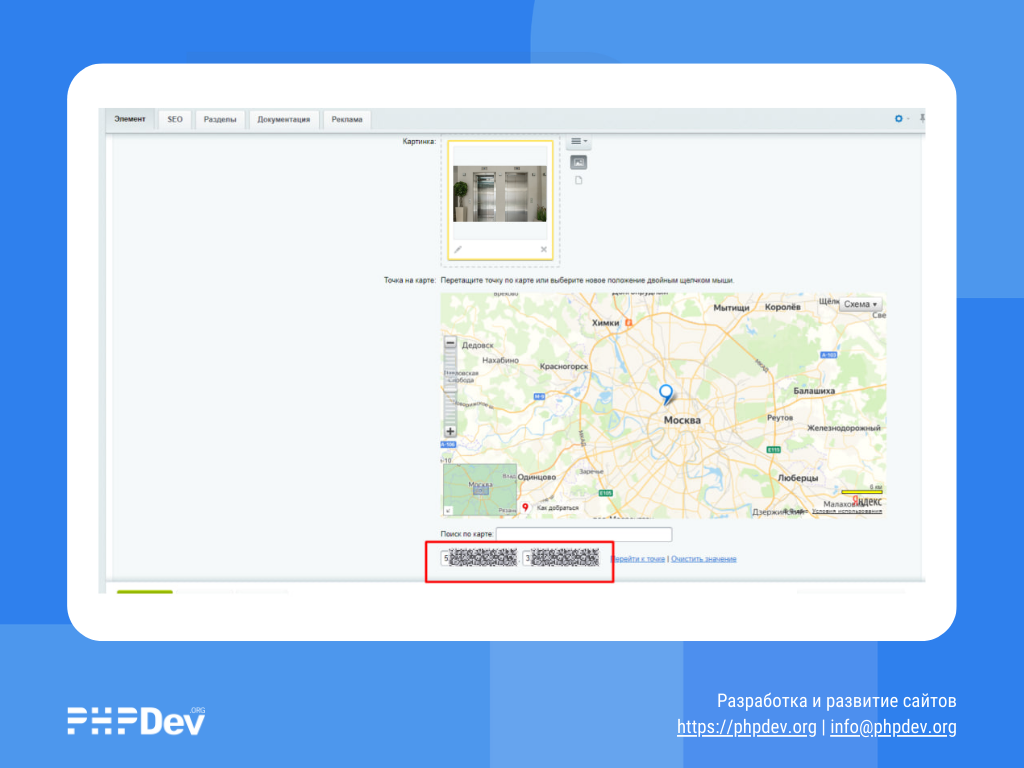1024x768 pixels.
Task: Click the blue placemark on the map
Action: coord(665,394)
